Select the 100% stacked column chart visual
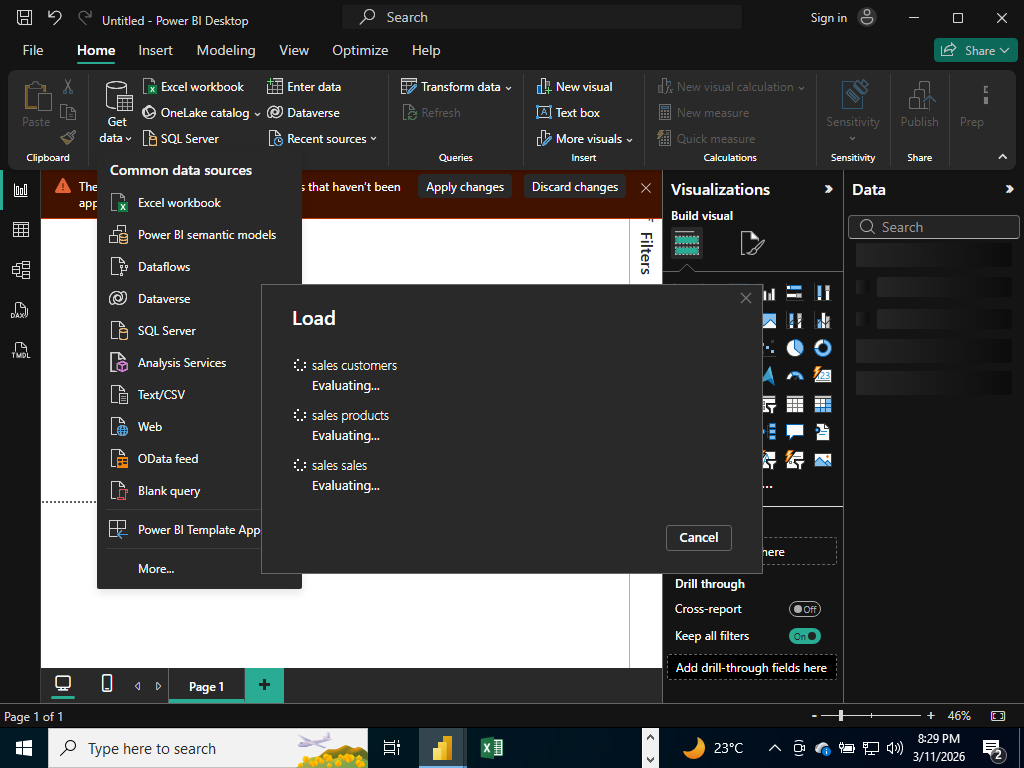This screenshot has width=1024, height=768. [x=823, y=293]
